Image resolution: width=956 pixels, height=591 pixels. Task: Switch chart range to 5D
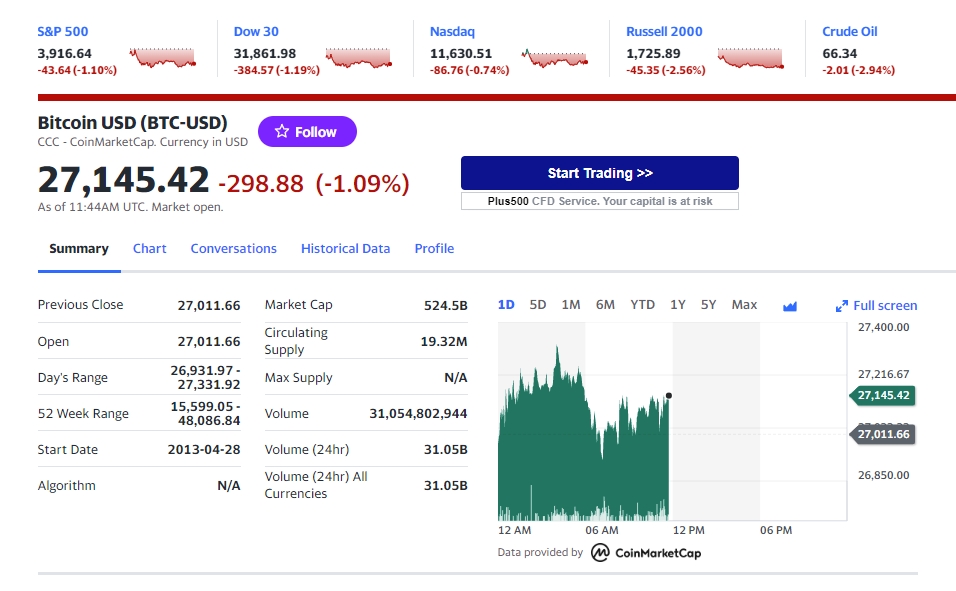(x=538, y=305)
